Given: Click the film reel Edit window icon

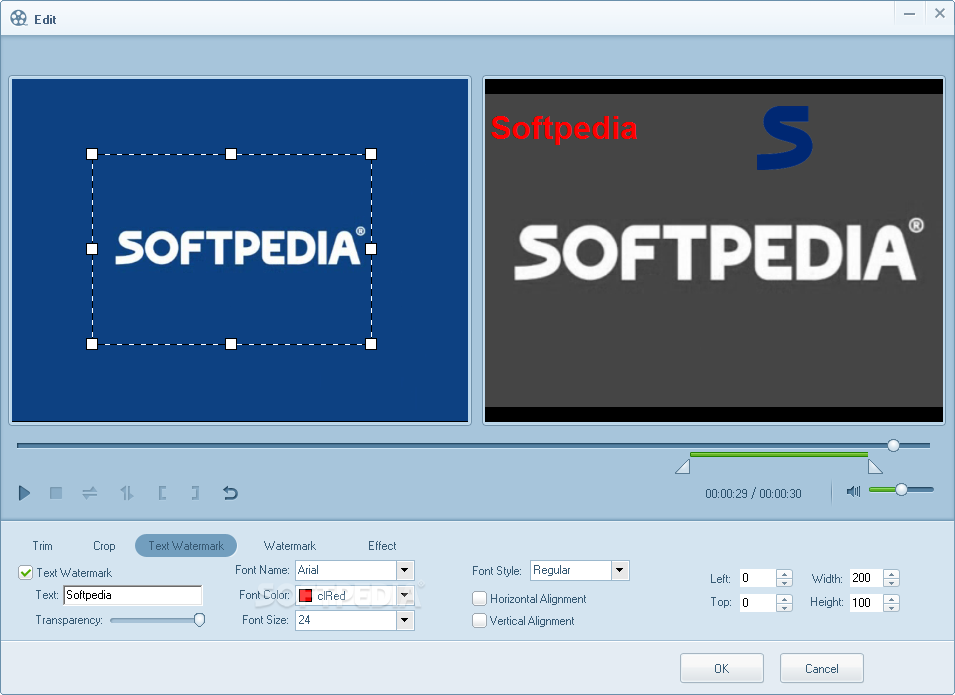Looking at the screenshot, I should 19,18.
